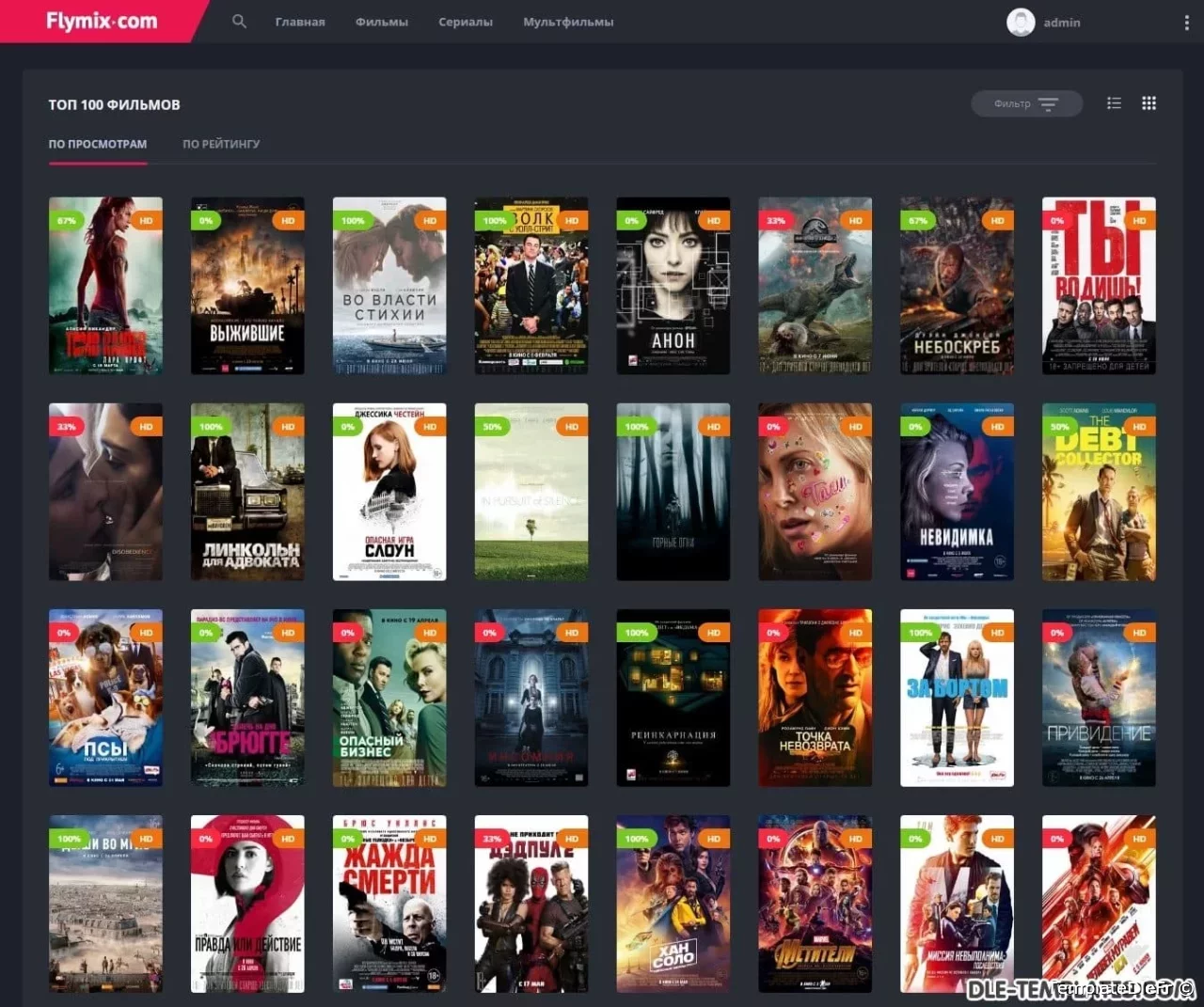The height and width of the screenshot is (1007, 1204).
Task: Switch to grid view layout
Action: [1149, 103]
